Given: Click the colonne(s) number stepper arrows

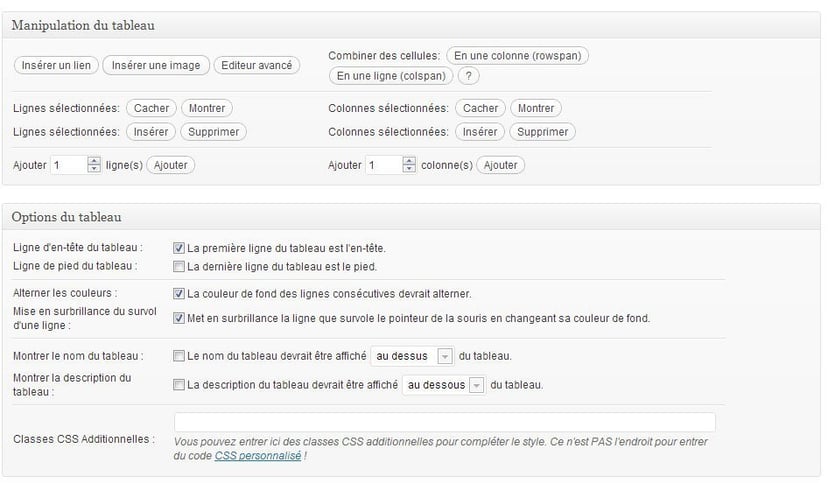Looking at the screenshot, I should [409, 165].
